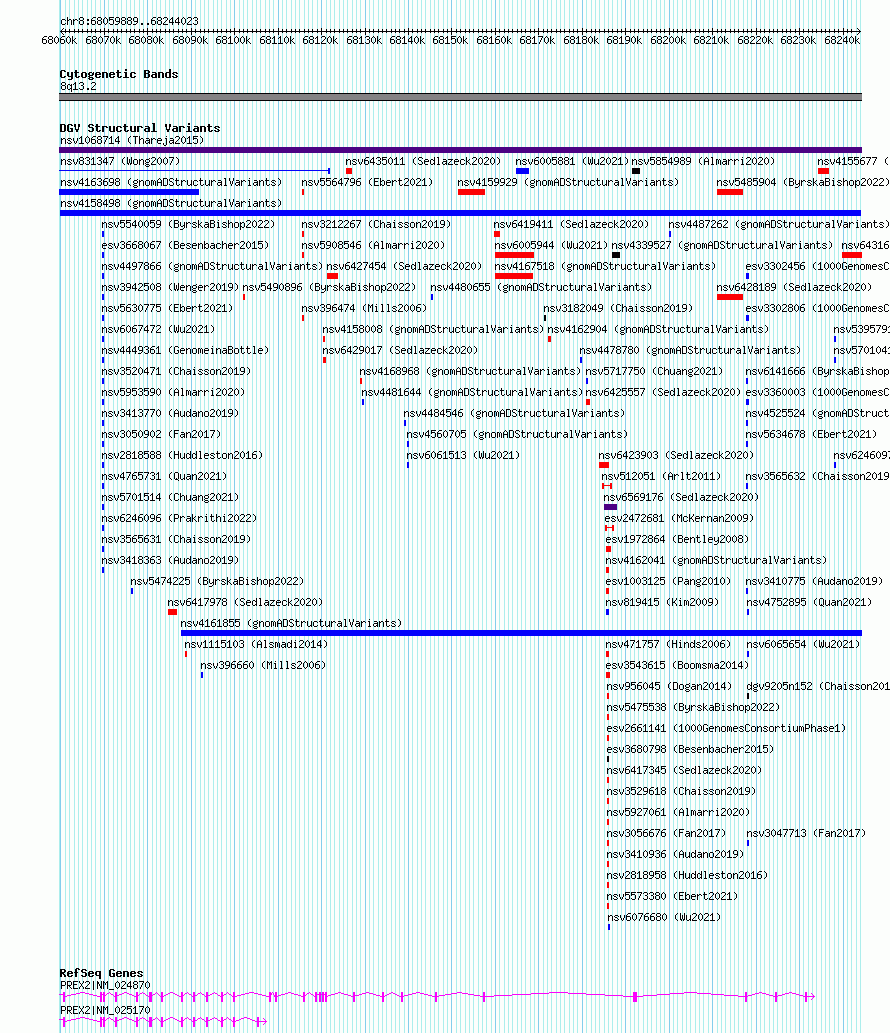Click the nsv4159929 (gnomADStructuralVariants) label

(x=568, y=182)
